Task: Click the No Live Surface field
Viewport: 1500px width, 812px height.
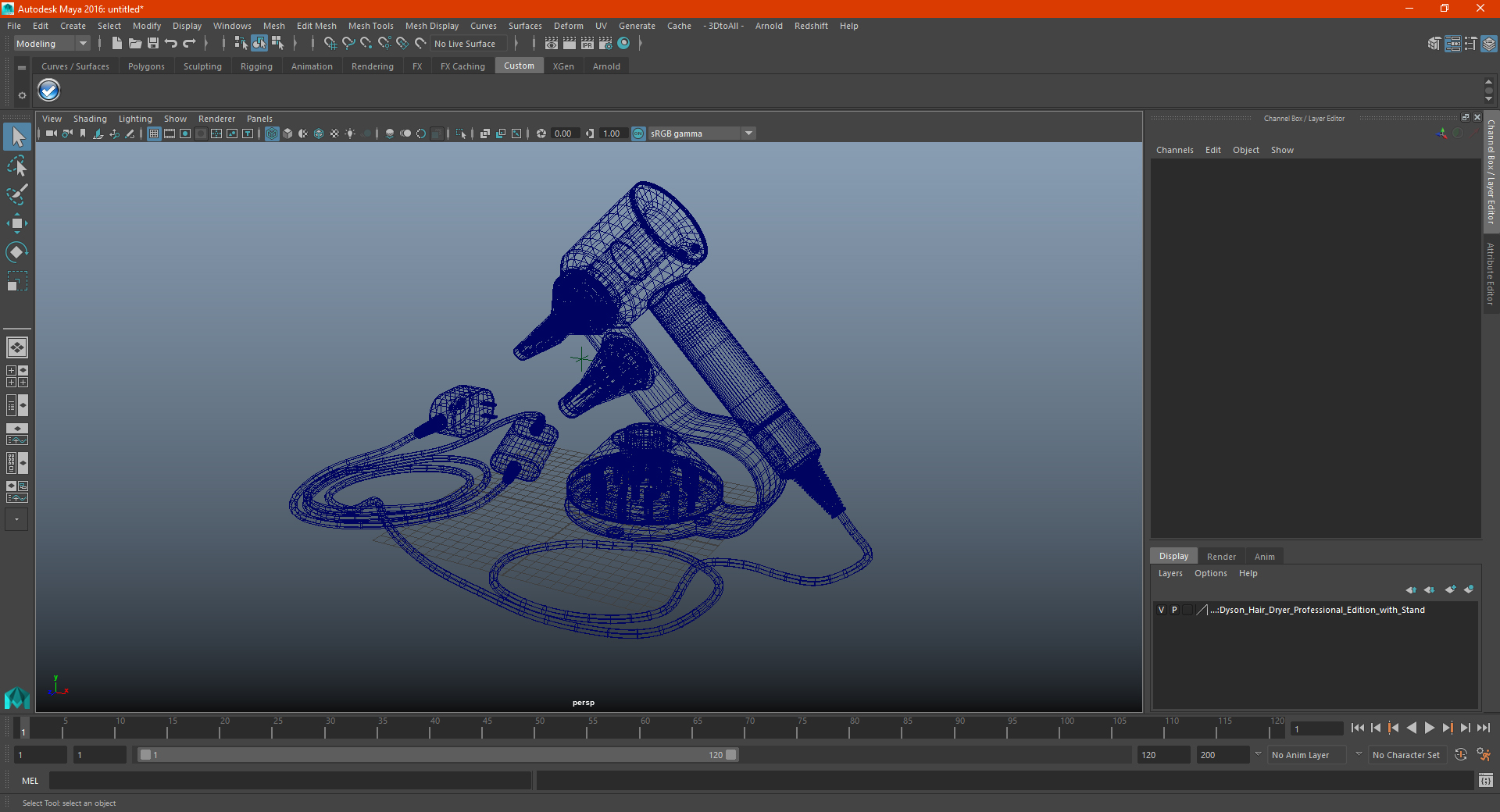Action: [469, 44]
